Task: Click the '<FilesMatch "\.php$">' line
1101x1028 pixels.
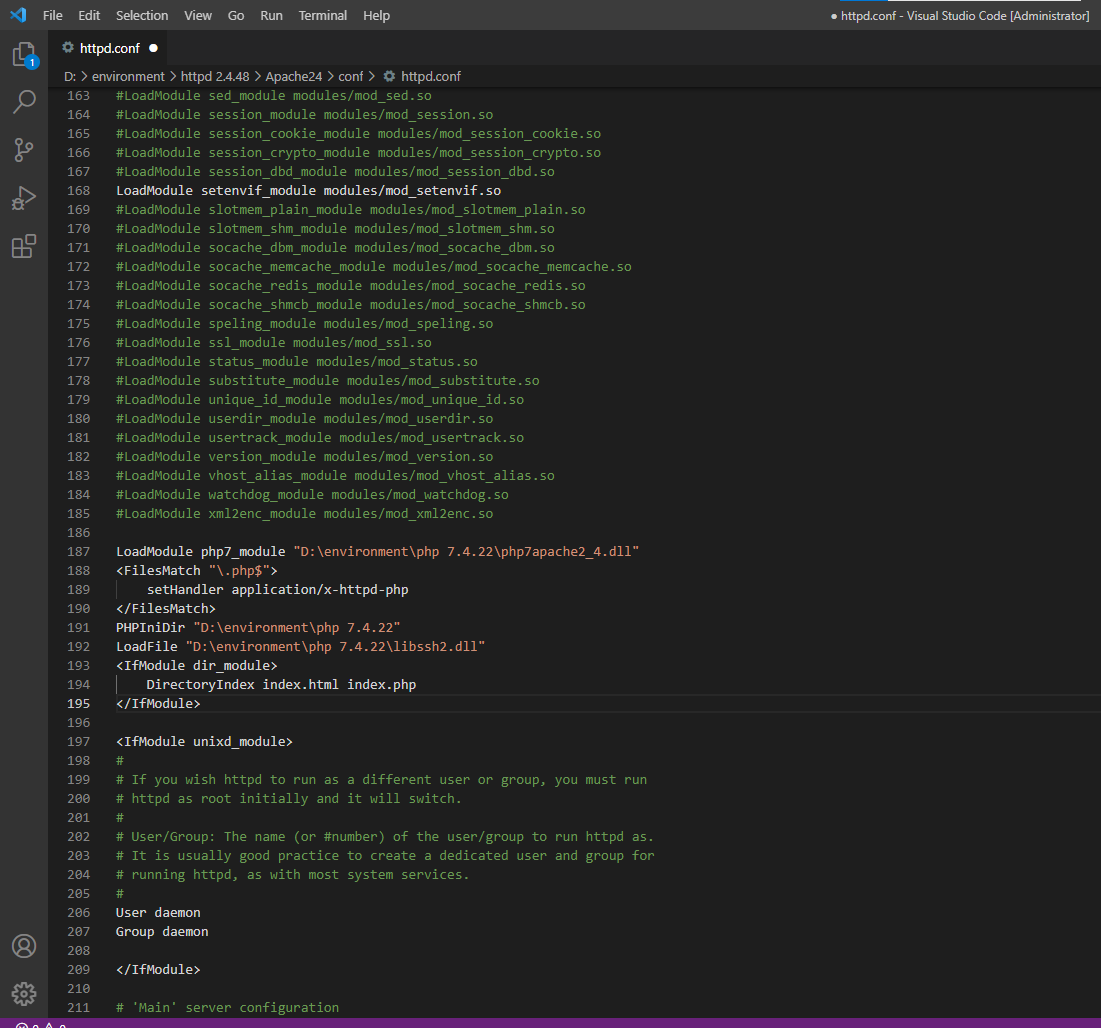Action: coord(197,571)
